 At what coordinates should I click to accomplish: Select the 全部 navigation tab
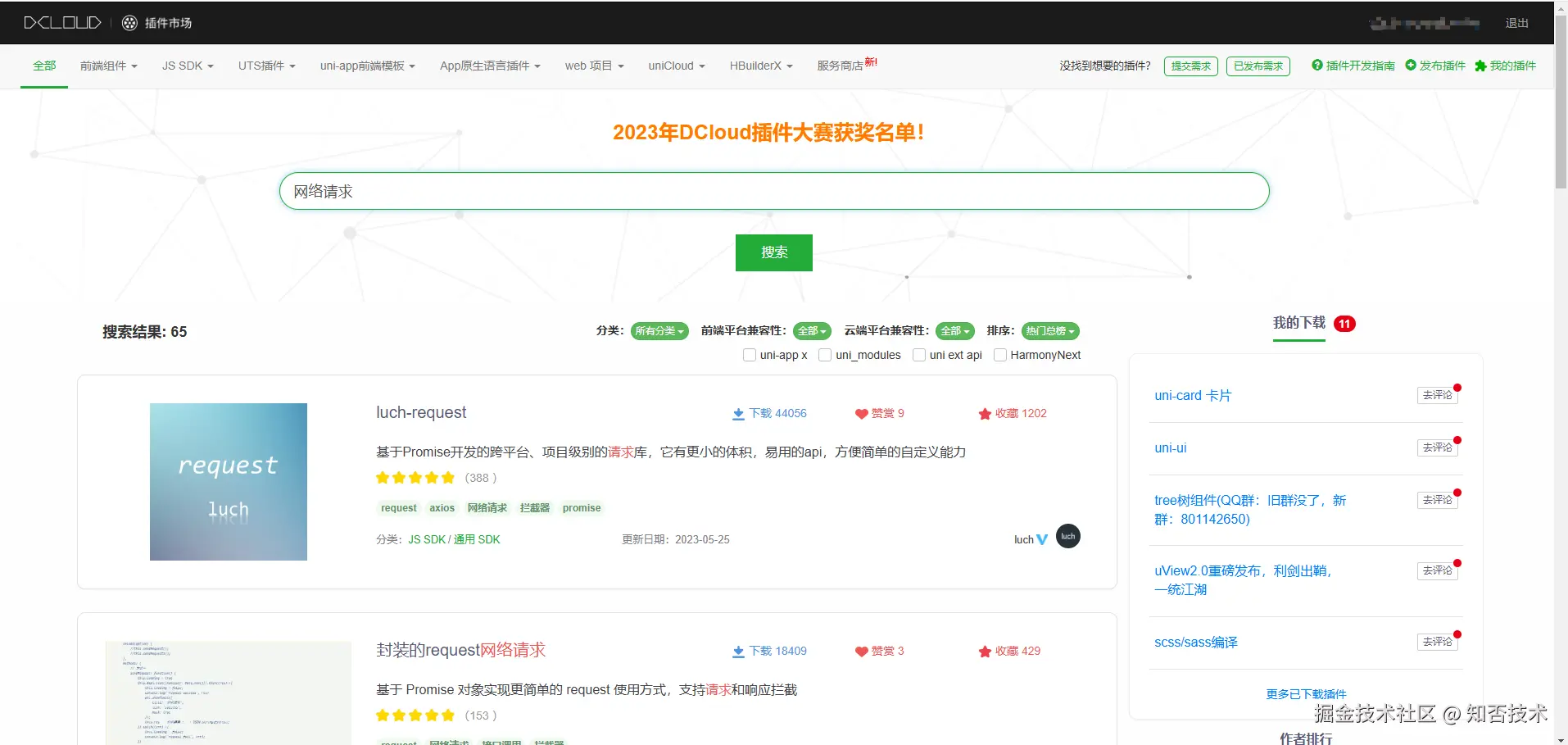[x=44, y=66]
